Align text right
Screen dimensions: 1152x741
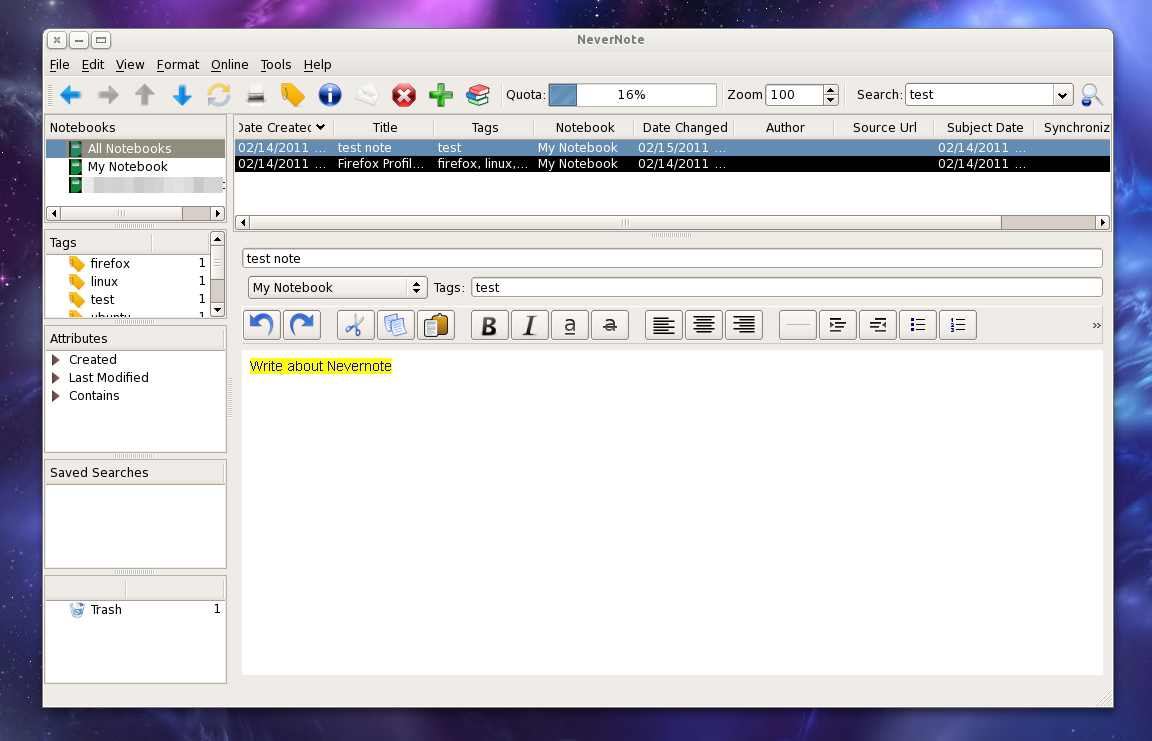click(744, 325)
